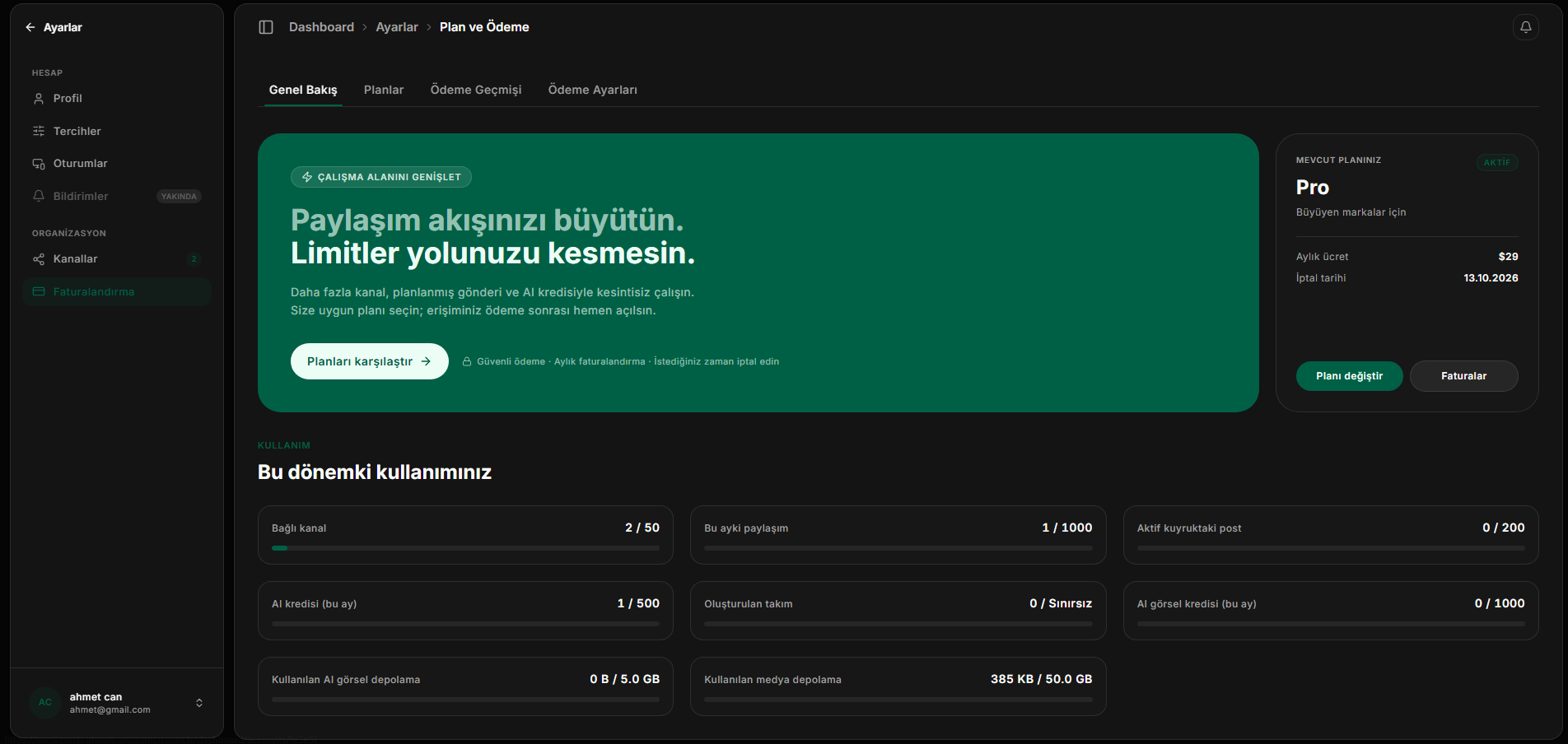The image size is (1568, 744).
Task: Click the AKTİF status badge
Action: coord(1497,163)
